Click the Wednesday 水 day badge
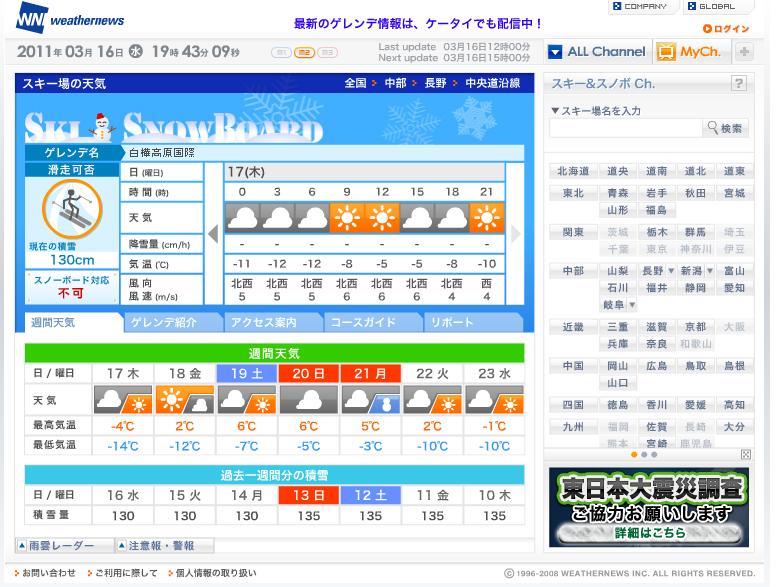778x587 pixels. click(x=135, y=52)
